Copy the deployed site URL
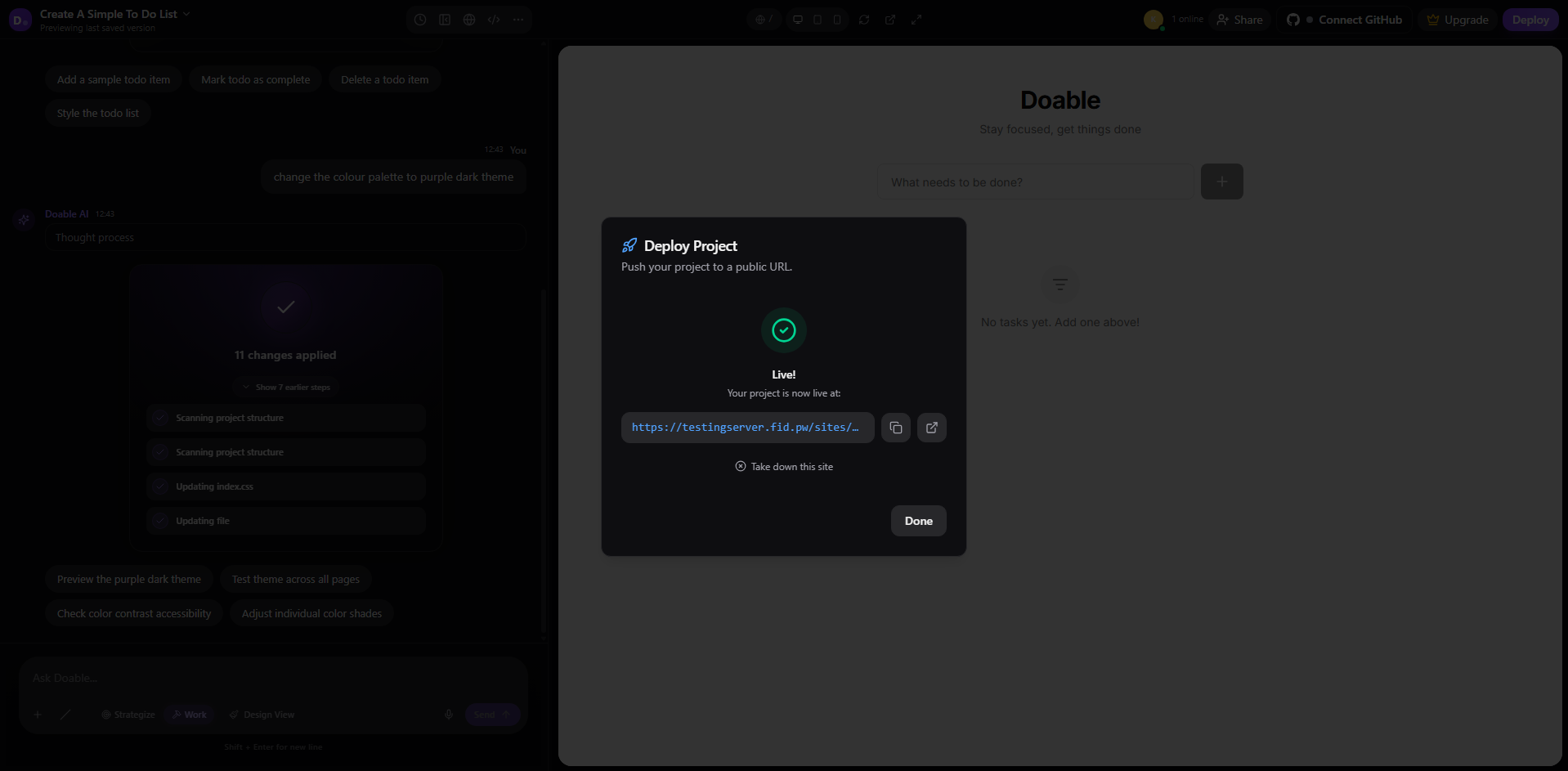The image size is (1568, 771). pyautogui.click(x=896, y=428)
